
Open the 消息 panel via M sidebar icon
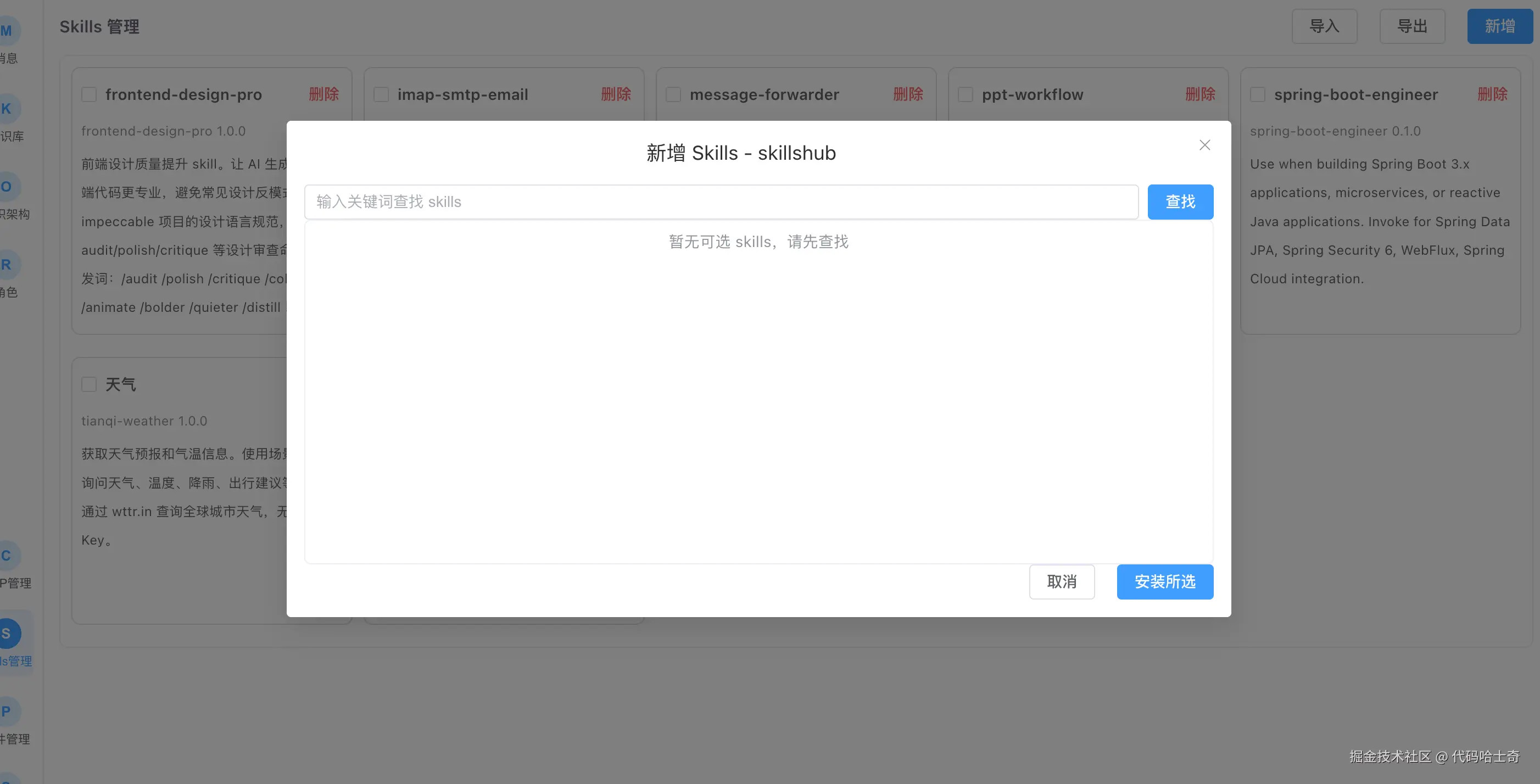[x=8, y=31]
